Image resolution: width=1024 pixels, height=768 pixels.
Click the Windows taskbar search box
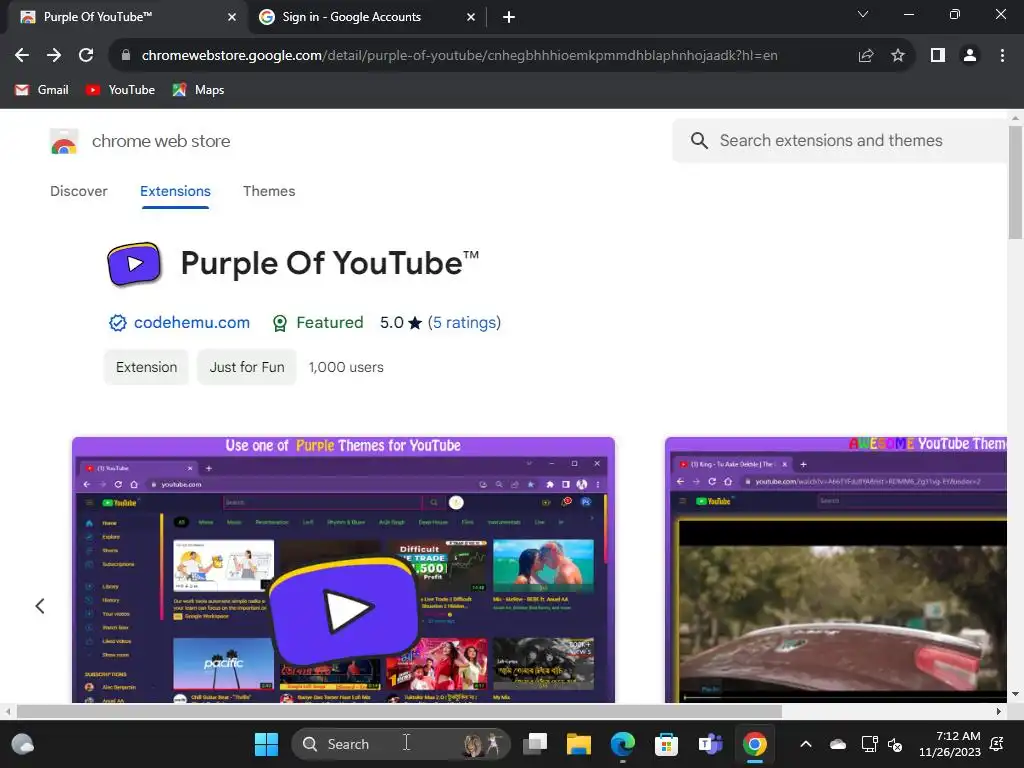coord(400,744)
